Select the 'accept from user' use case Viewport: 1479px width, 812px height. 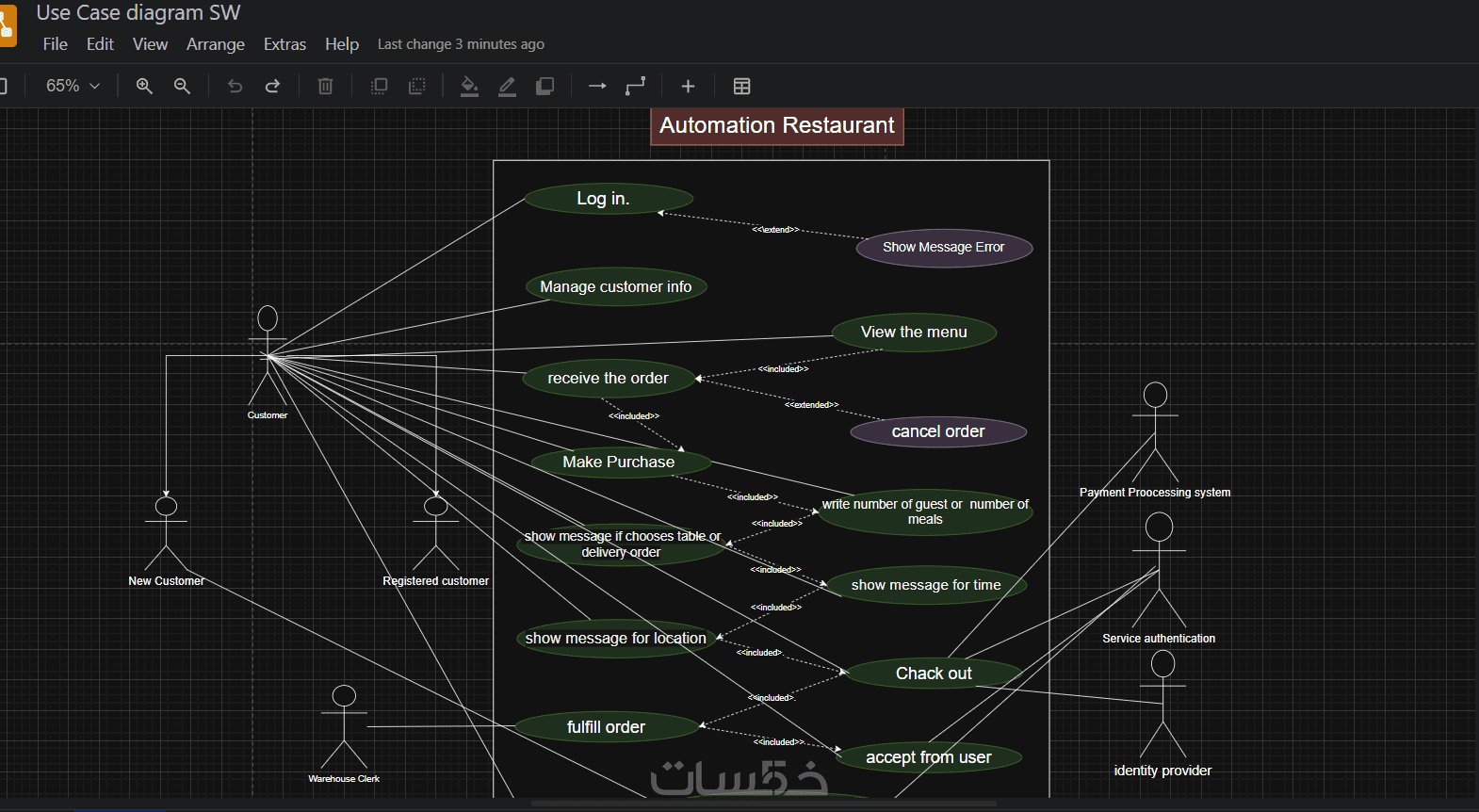coord(929,757)
